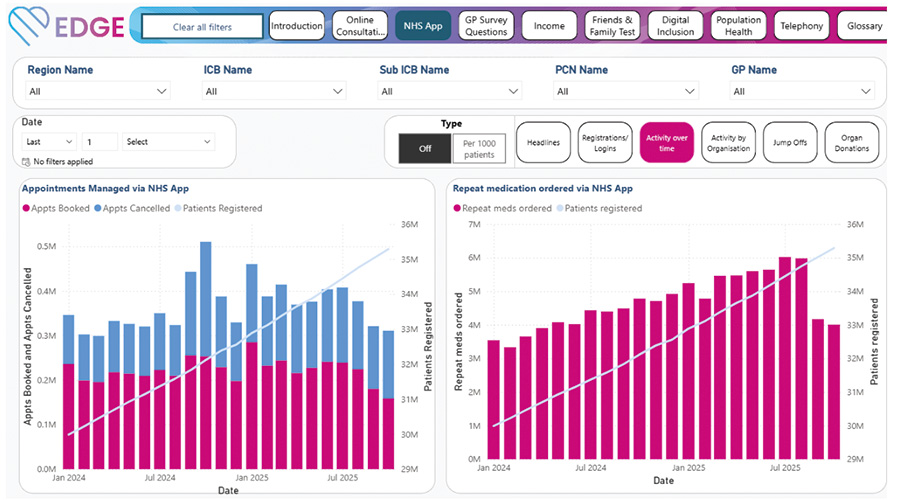Click the Jump Offs button
Viewport: 900px width, 500px height.
pyautogui.click(x=790, y=142)
